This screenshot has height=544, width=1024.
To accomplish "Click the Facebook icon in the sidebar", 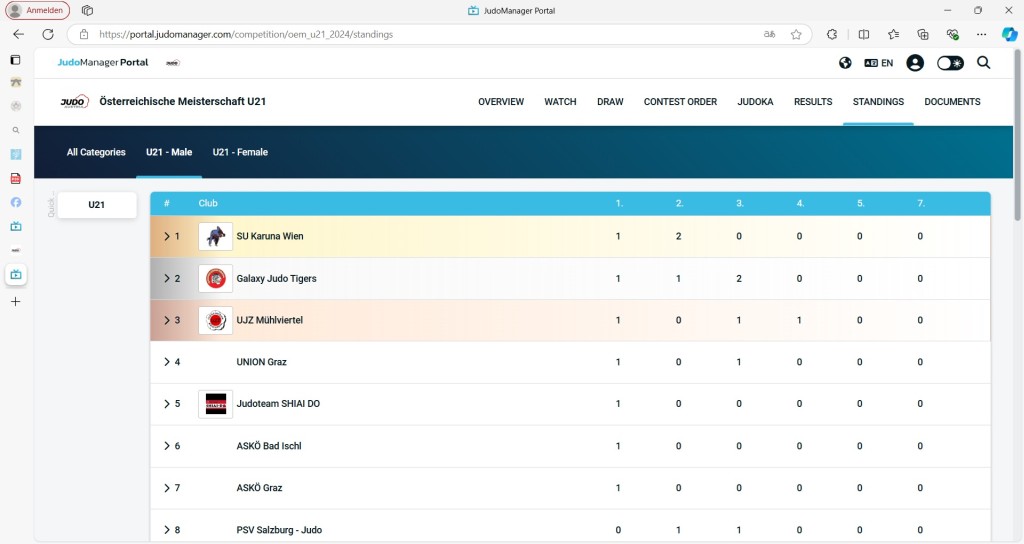I will pos(15,202).
